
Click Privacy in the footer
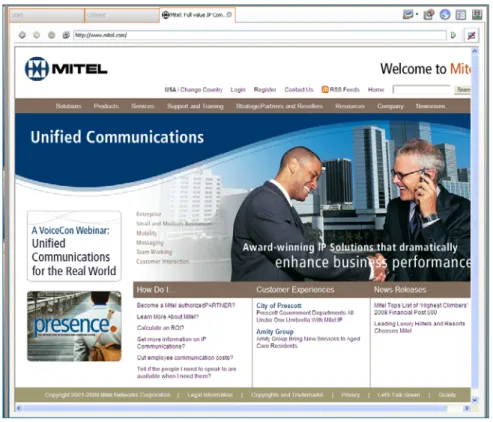pyautogui.click(x=350, y=395)
